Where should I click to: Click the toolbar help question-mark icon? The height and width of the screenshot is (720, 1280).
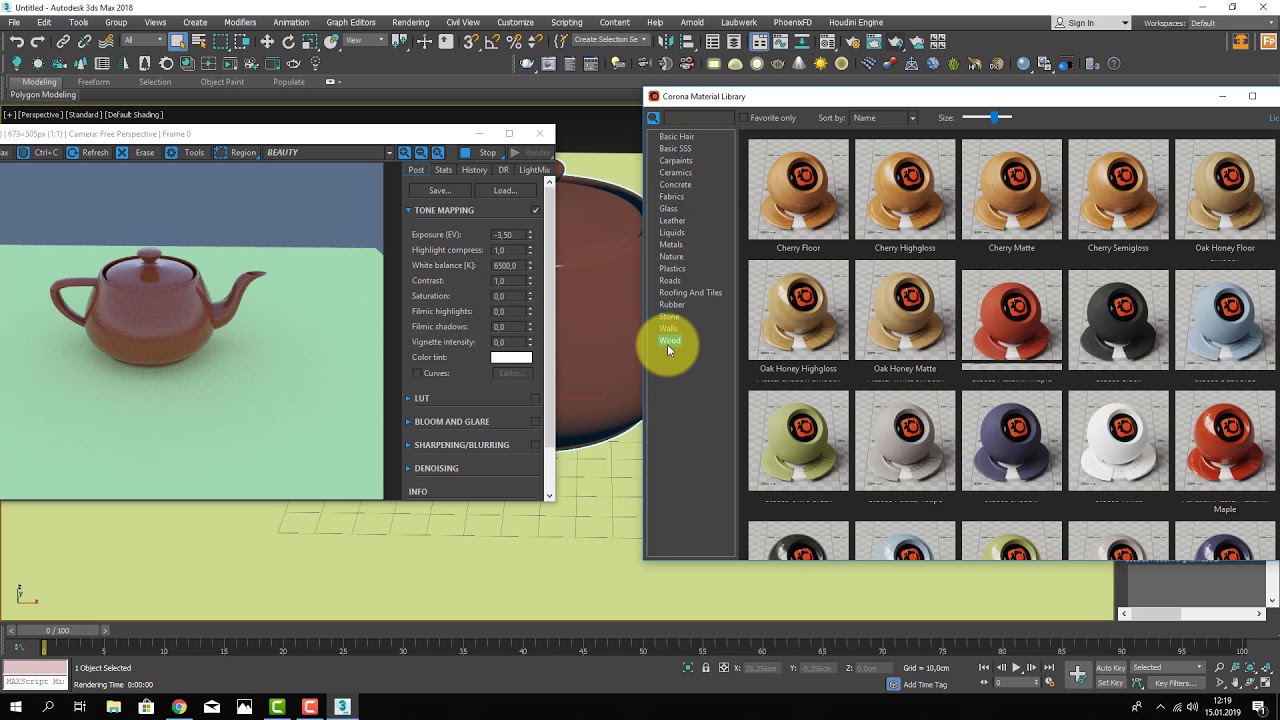tap(1114, 64)
